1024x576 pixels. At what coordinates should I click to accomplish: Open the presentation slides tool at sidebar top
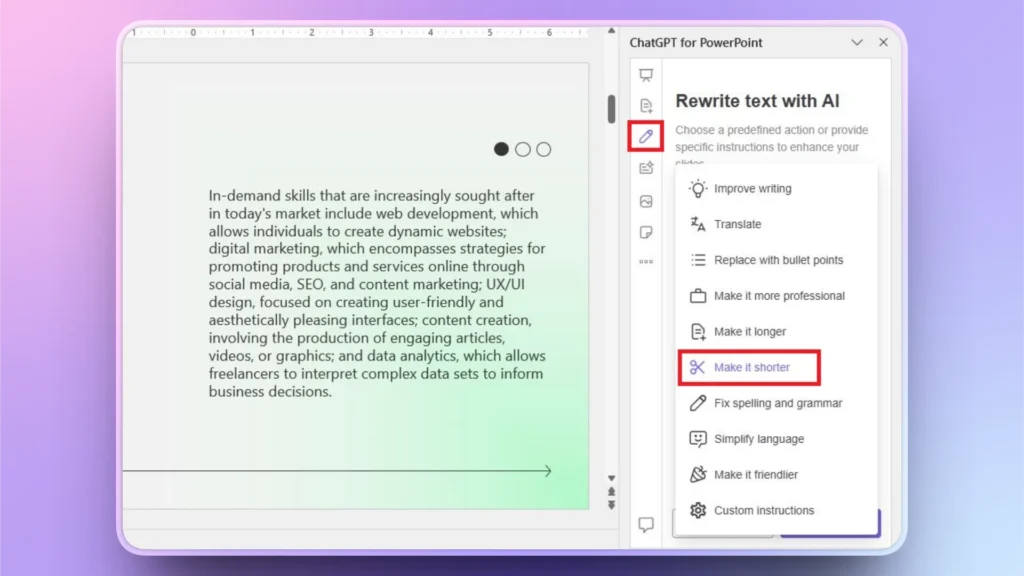646,73
